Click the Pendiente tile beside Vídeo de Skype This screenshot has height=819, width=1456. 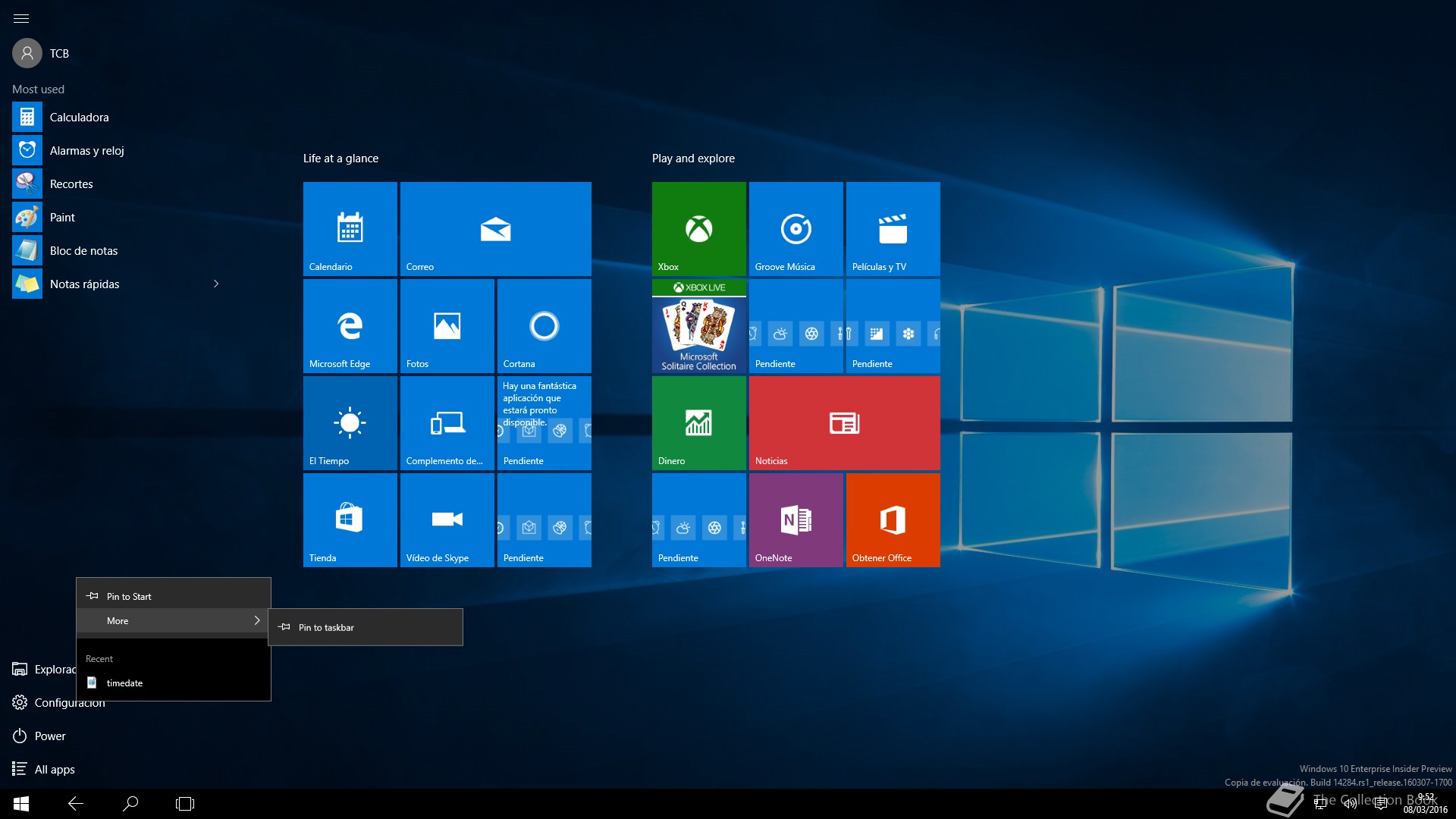coord(544,520)
